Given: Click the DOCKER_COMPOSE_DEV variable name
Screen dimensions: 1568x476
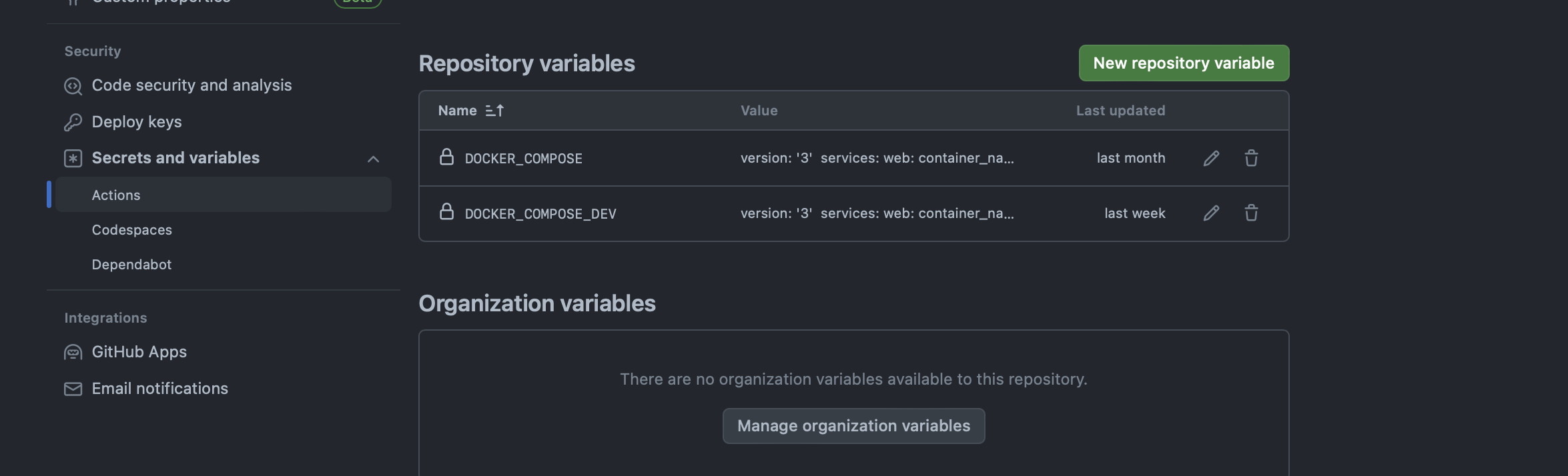Looking at the screenshot, I should coord(540,214).
